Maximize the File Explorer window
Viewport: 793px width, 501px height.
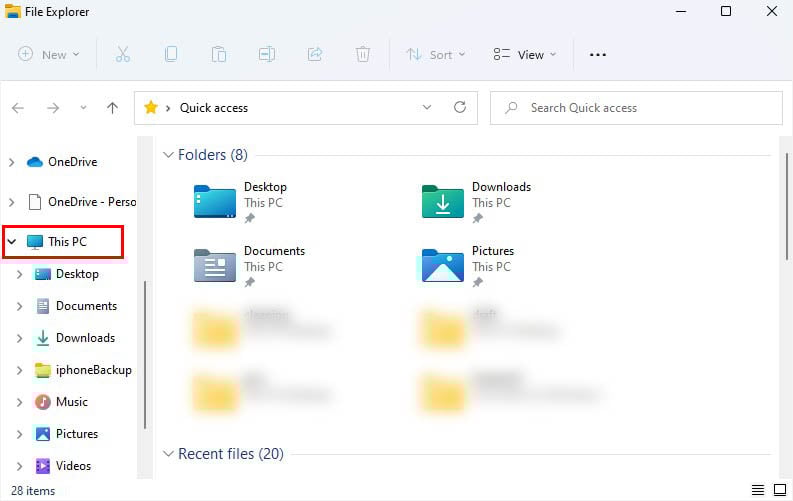726,11
